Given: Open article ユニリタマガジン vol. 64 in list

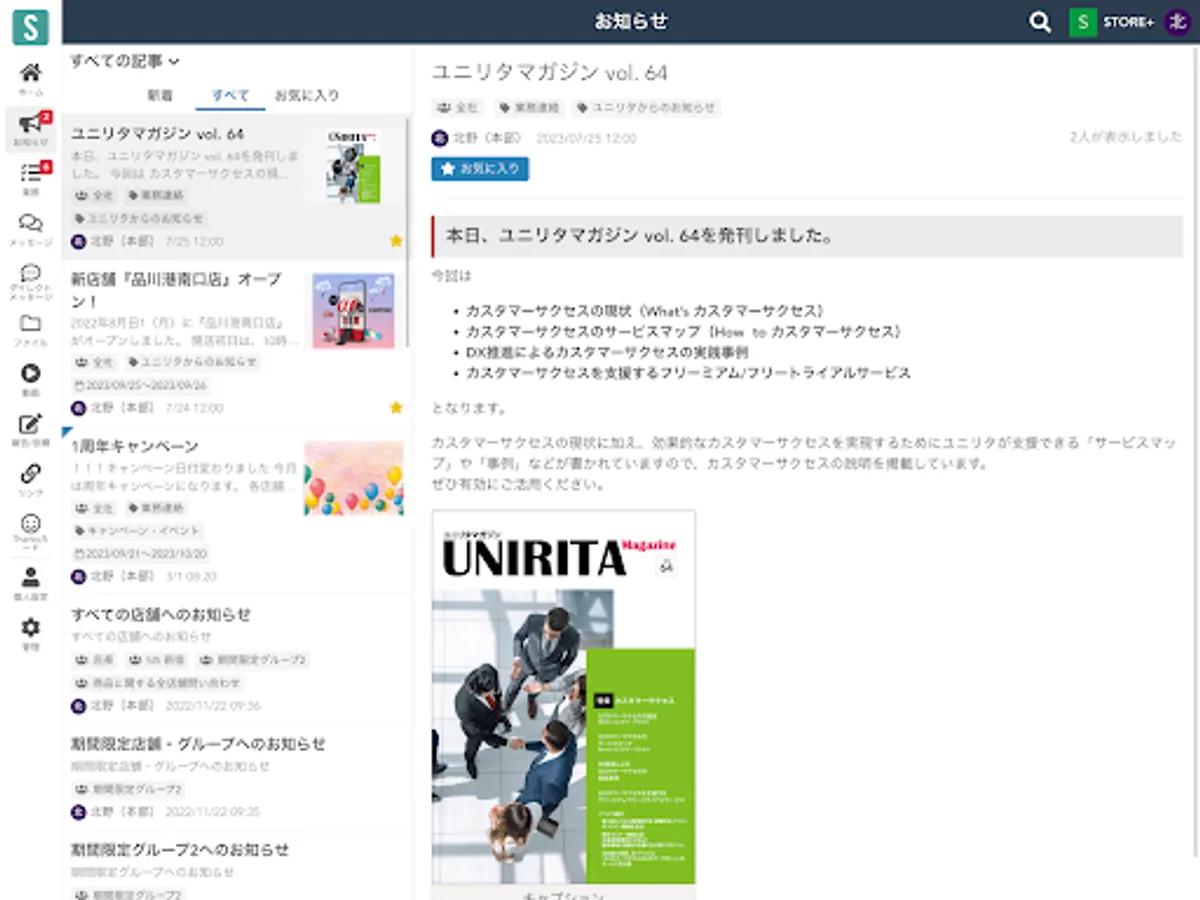Looking at the screenshot, I should tap(235, 187).
